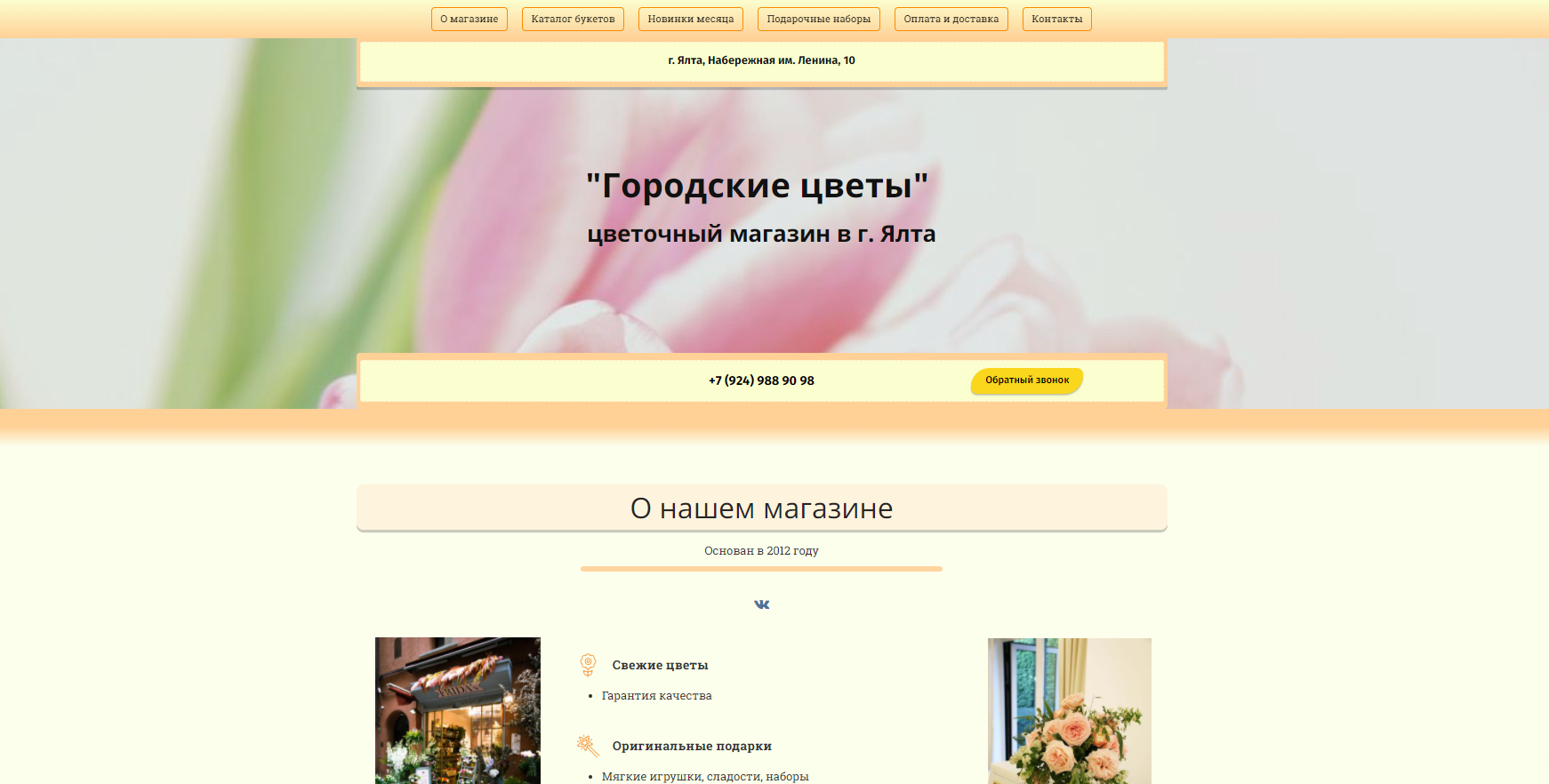The image size is (1549, 784).
Task: Go to Каталог букетов
Action: click(x=573, y=20)
